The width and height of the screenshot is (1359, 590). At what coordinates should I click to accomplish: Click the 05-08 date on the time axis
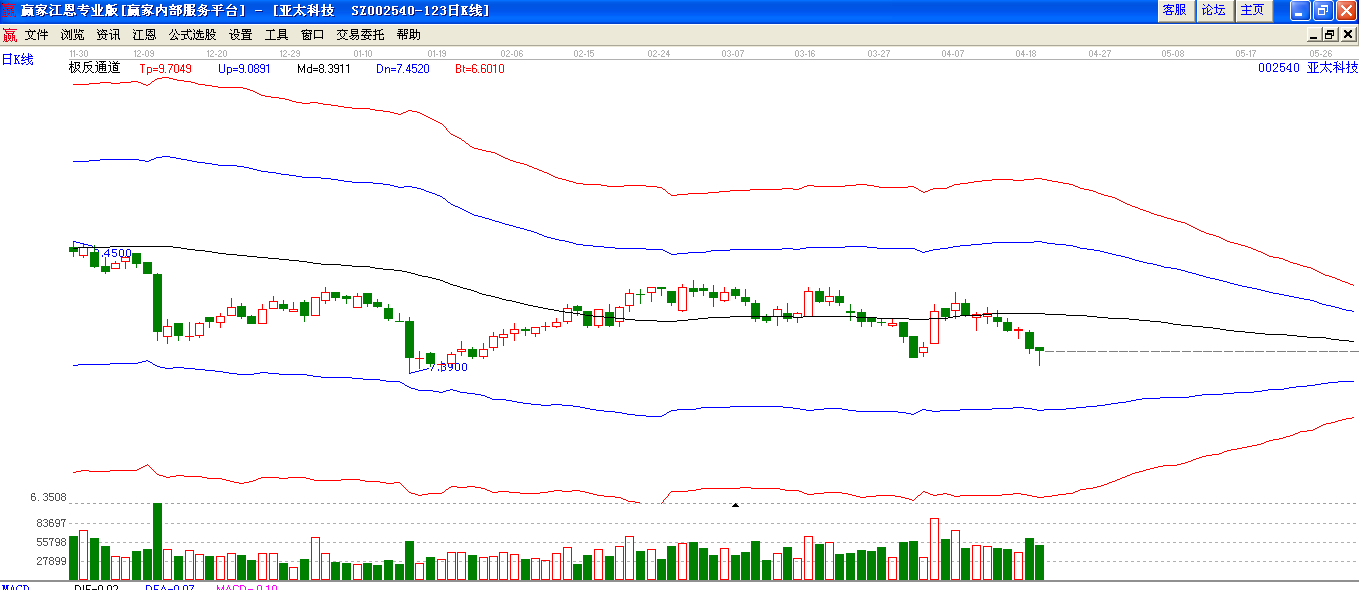[x=1173, y=53]
